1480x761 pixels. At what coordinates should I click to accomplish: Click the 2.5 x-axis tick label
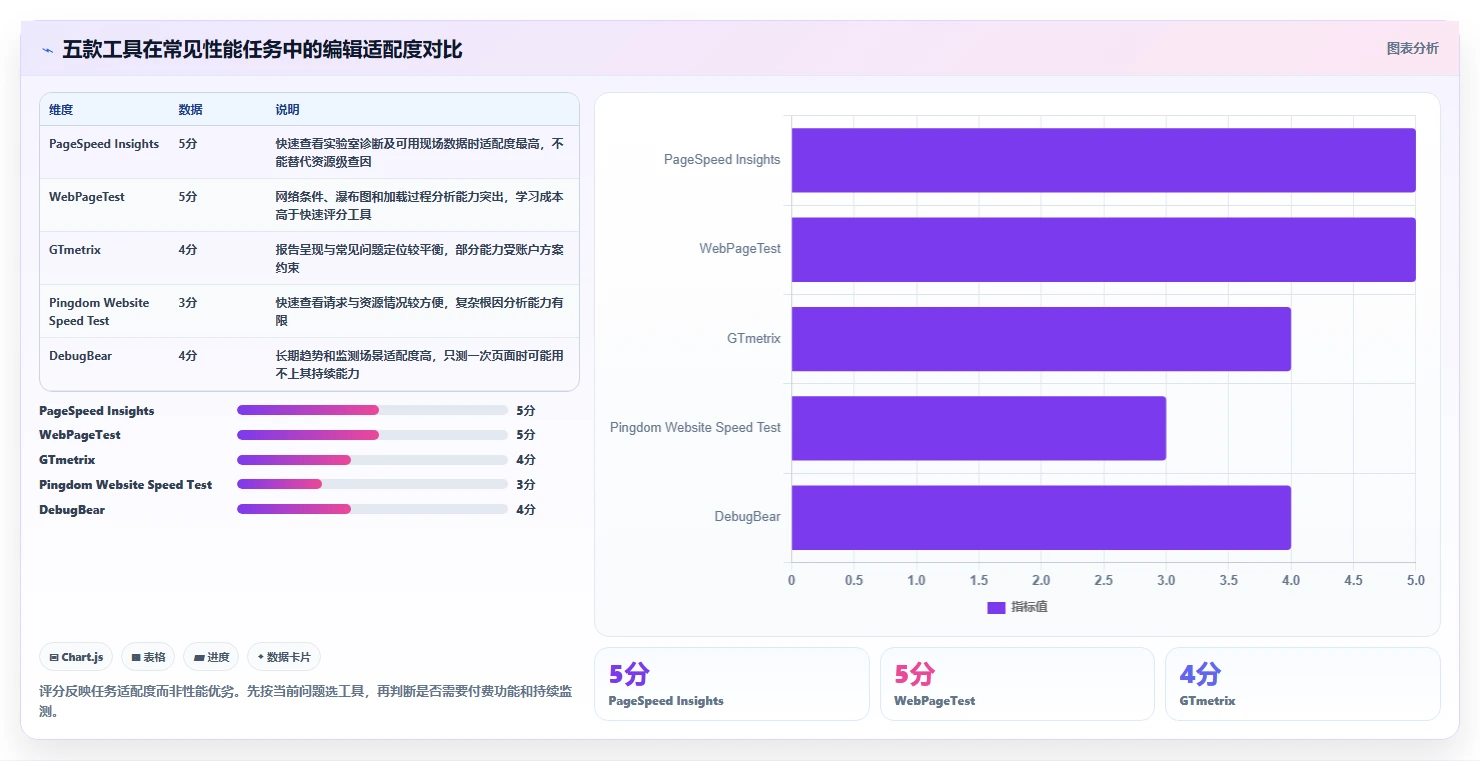[1103, 581]
